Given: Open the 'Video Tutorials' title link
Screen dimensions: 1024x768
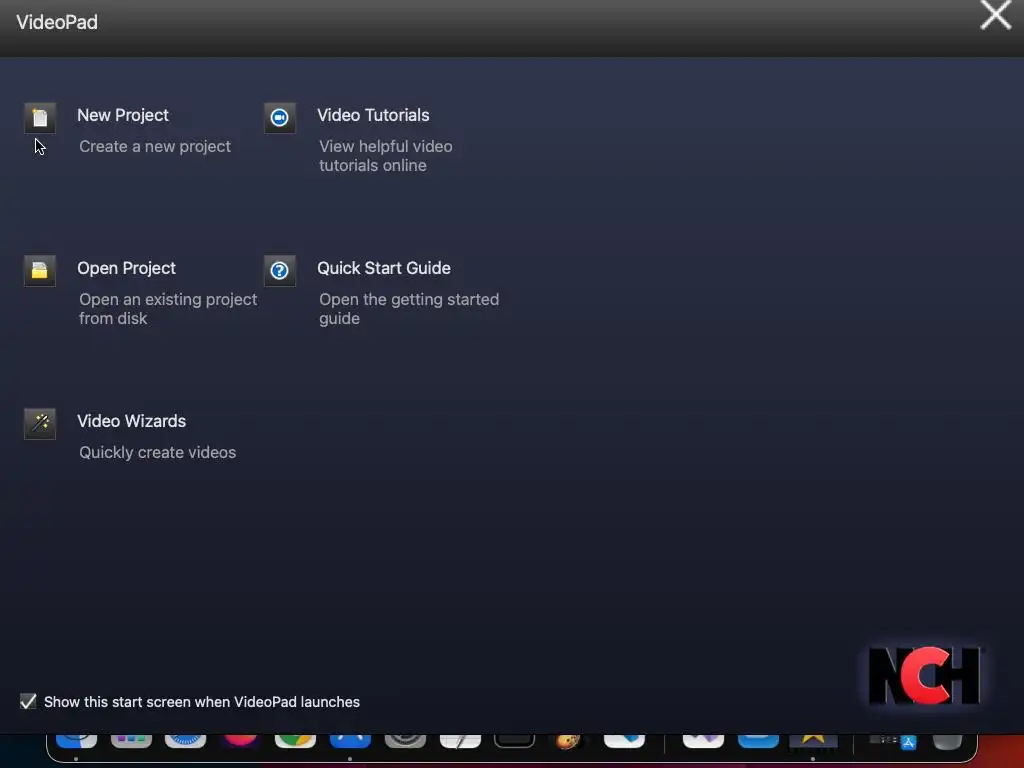Looking at the screenshot, I should coord(373,115).
